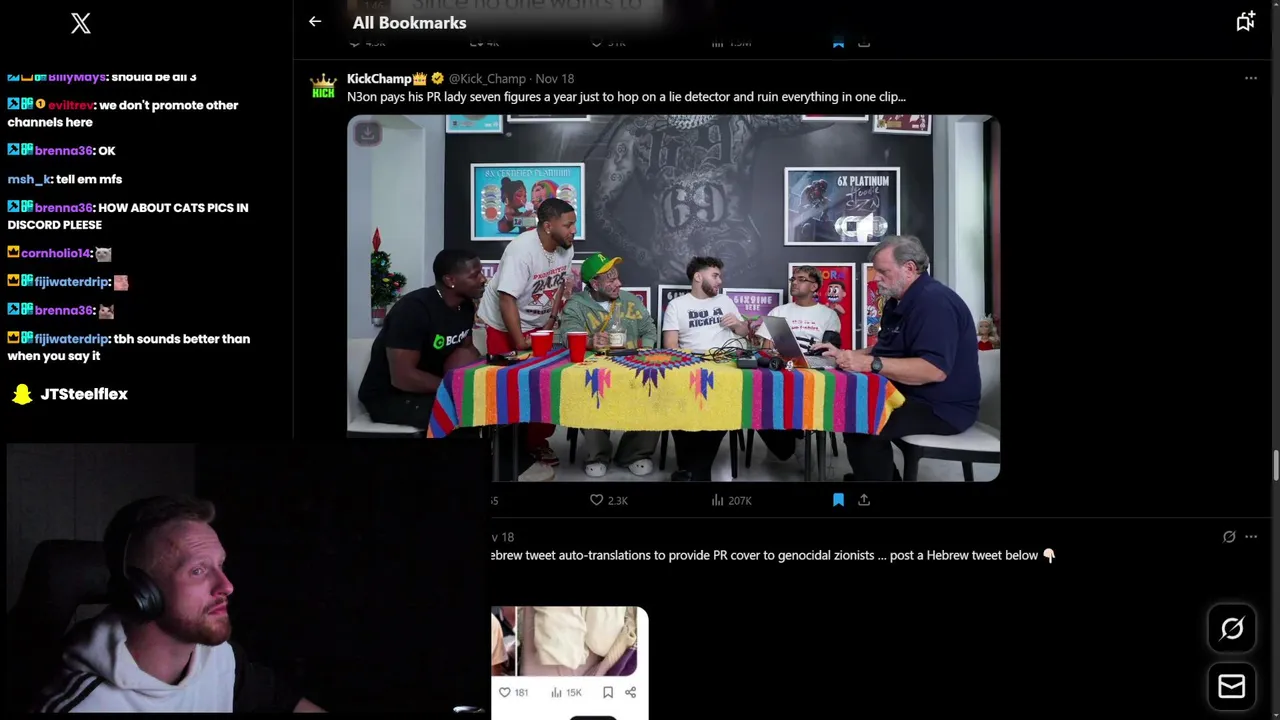Click the Hebrew tweet auto-translations post text
Screen dimensions: 1280x720
coord(773,555)
